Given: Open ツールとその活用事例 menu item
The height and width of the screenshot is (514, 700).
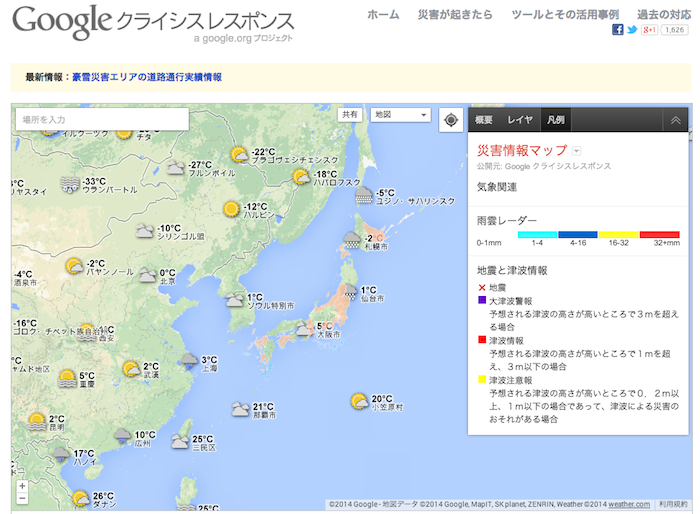Looking at the screenshot, I should tap(565, 15).
